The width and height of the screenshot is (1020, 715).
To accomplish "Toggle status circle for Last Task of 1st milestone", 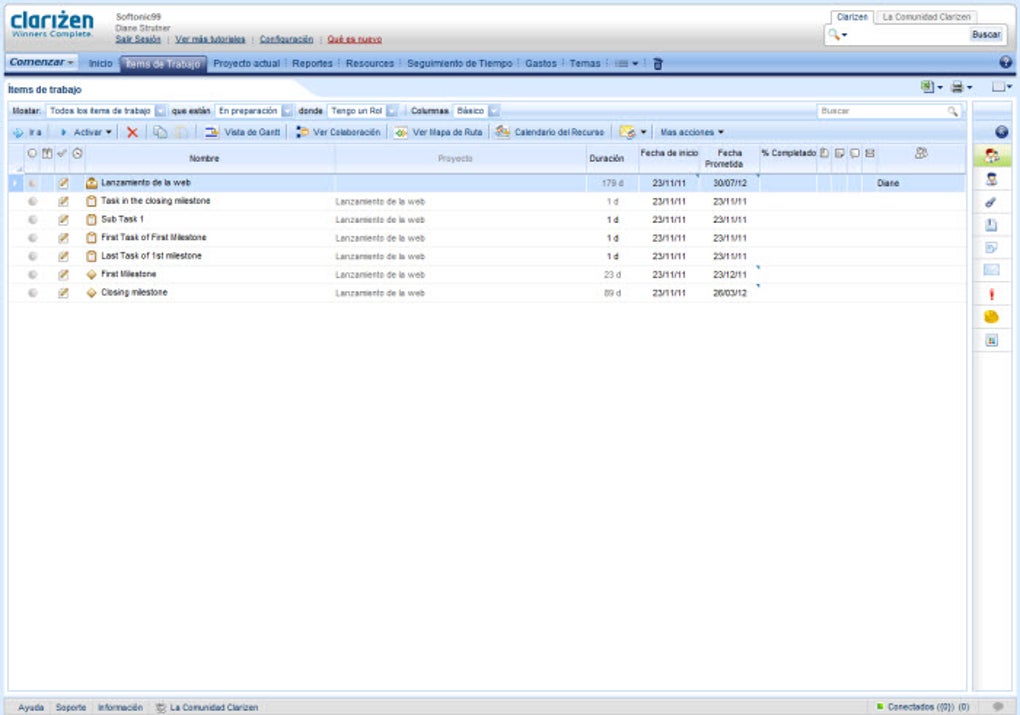I will click(x=33, y=256).
